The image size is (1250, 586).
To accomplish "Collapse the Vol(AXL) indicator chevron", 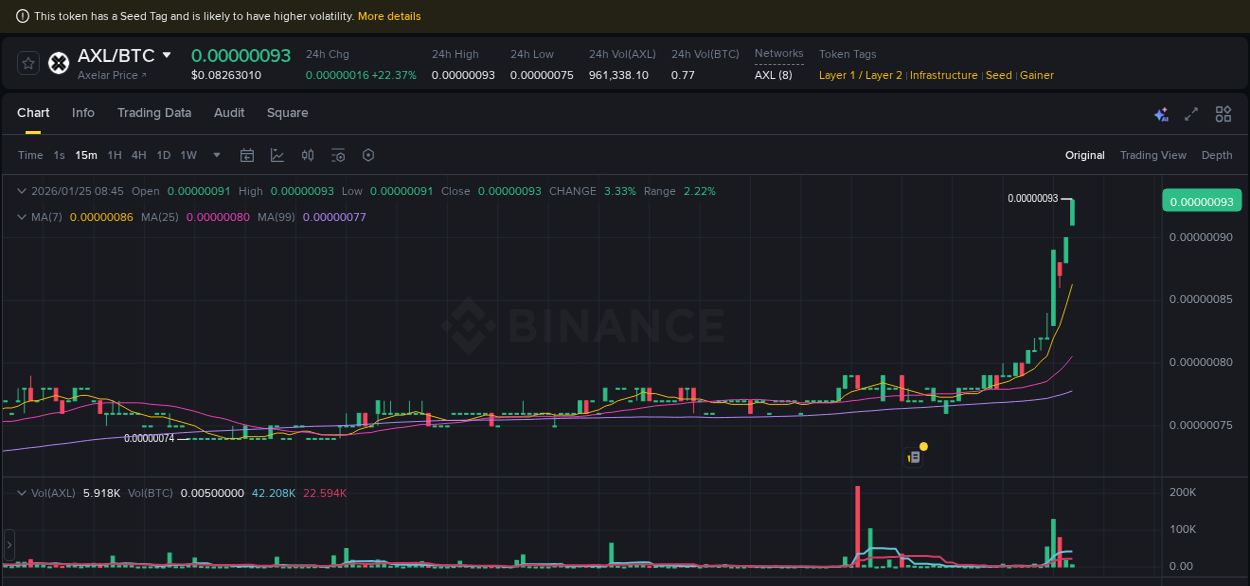I will [22, 493].
